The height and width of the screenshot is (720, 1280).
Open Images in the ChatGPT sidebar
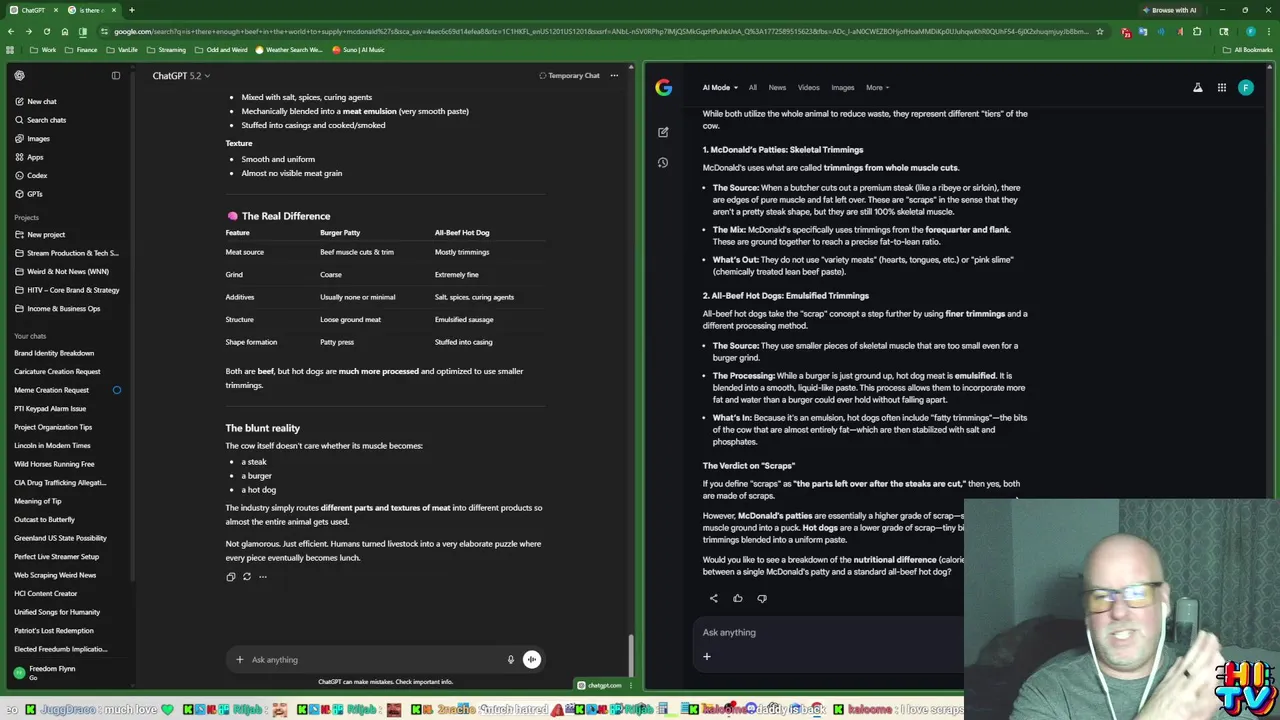[x=32, y=138]
